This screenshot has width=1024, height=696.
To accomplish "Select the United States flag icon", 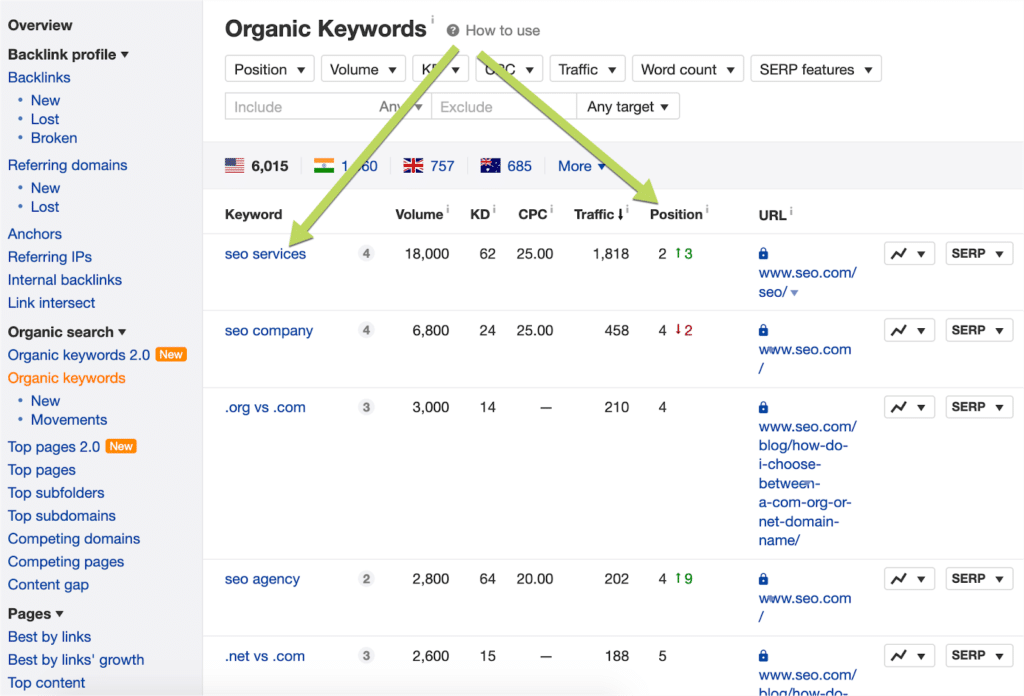I will 234,166.
